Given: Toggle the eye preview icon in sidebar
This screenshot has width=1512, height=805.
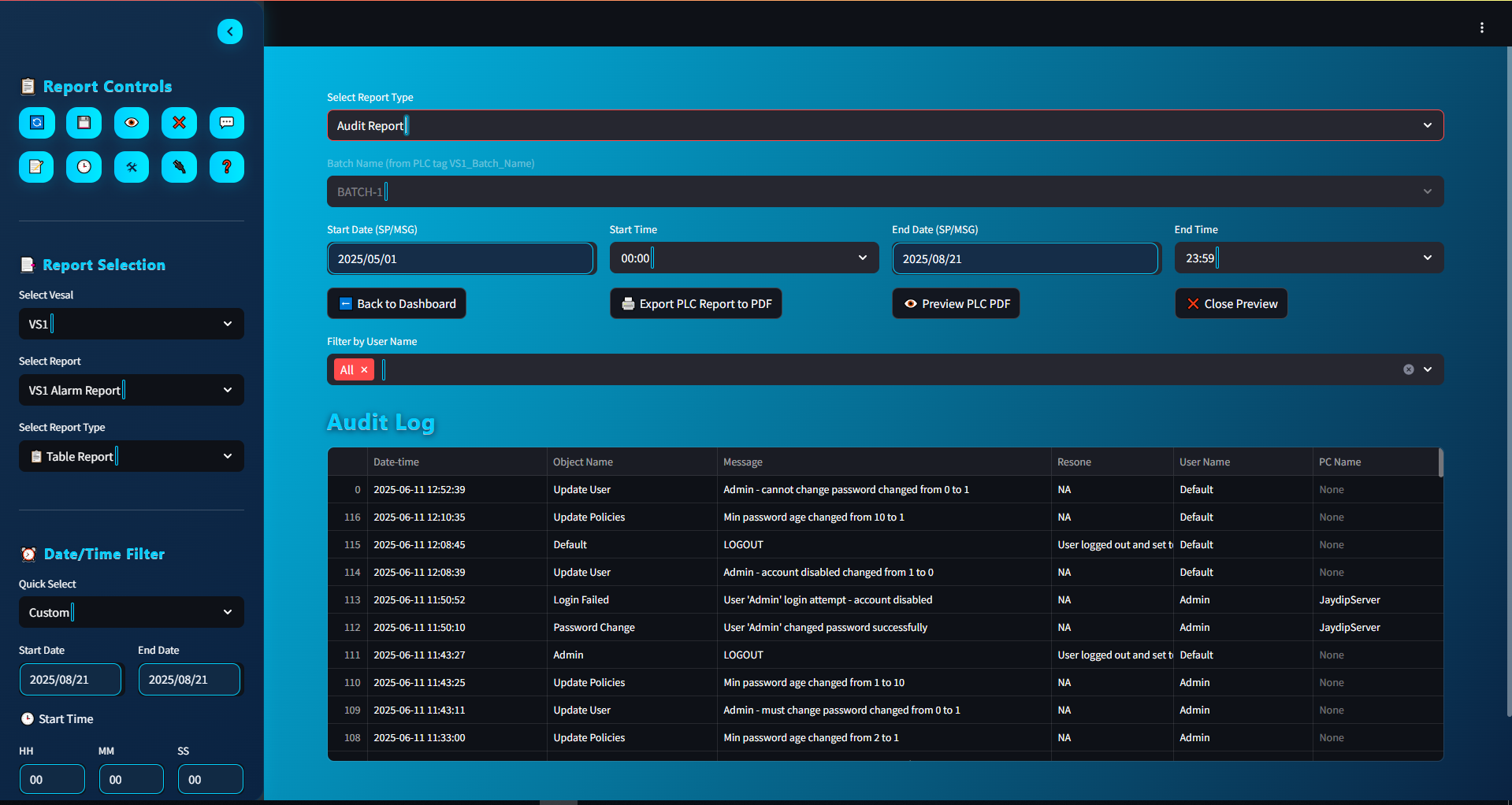Looking at the screenshot, I should tap(132, 123).
